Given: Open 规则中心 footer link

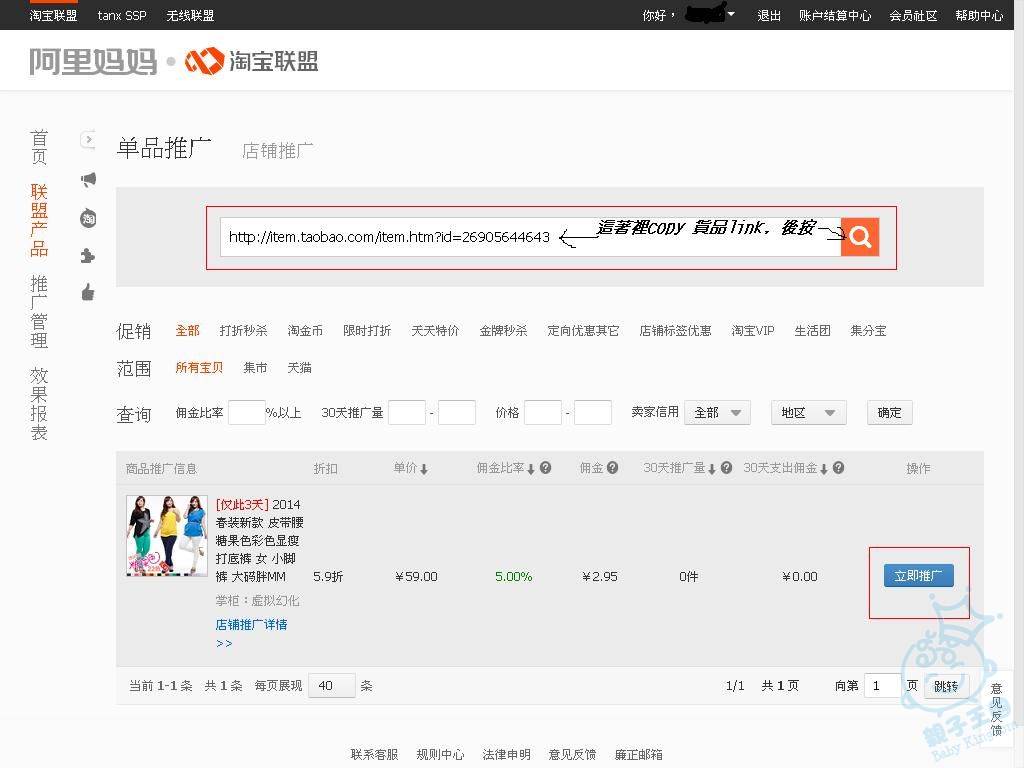Looking at the screenshot, I should pos(440,754).
